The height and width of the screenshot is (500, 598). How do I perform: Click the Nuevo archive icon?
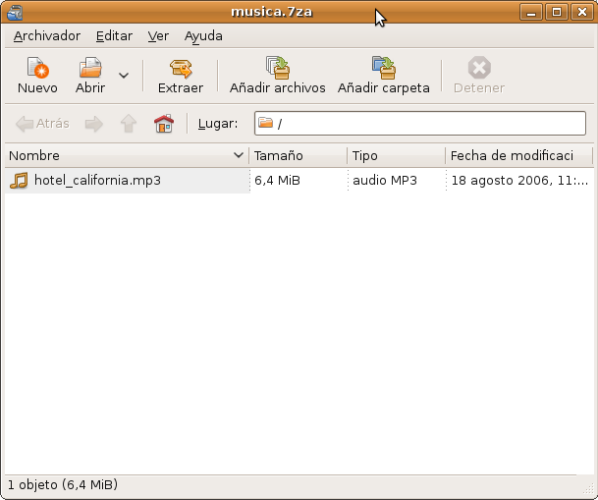(37, 68)
